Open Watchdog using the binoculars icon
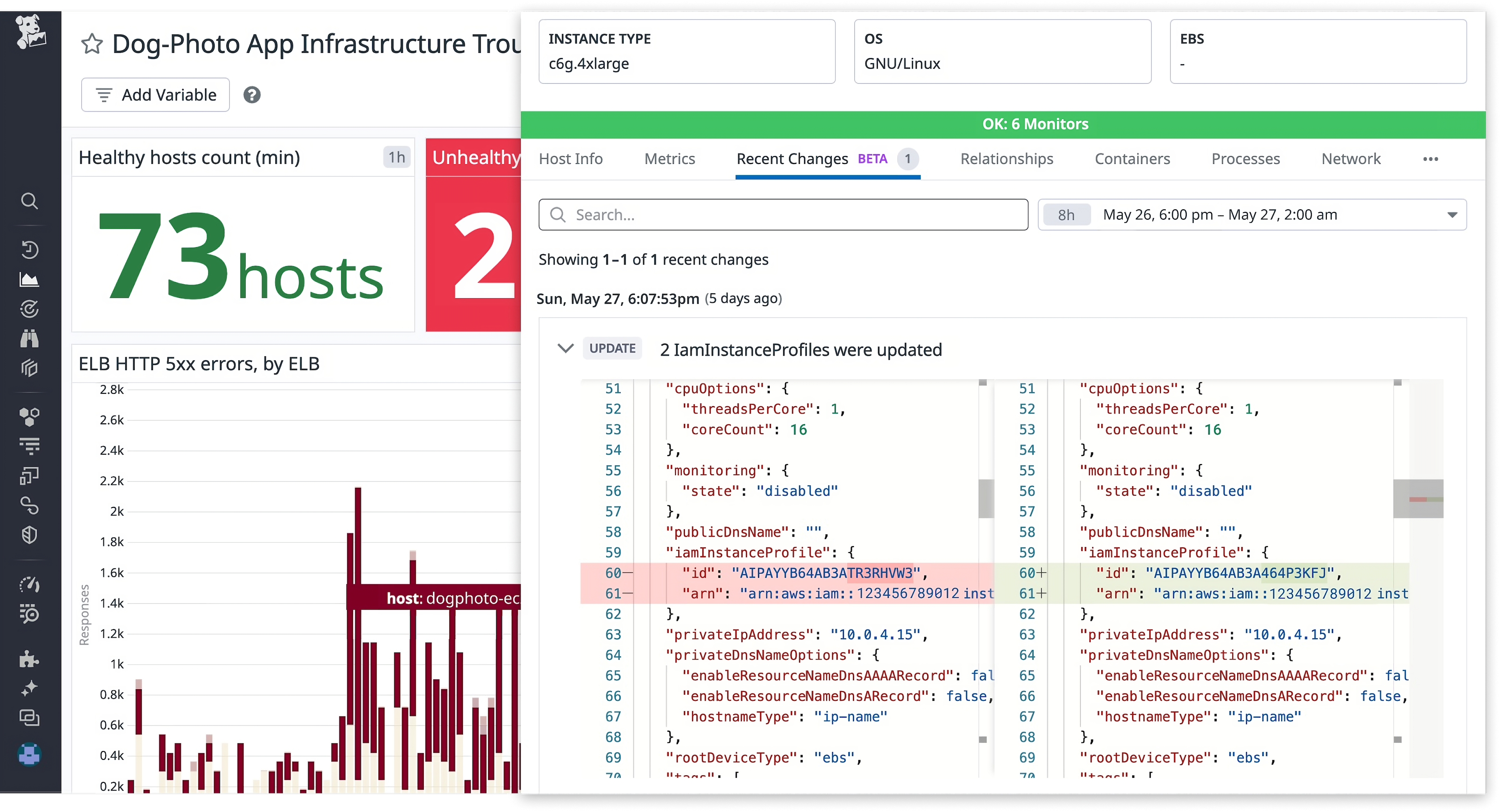 coord(30,338)
